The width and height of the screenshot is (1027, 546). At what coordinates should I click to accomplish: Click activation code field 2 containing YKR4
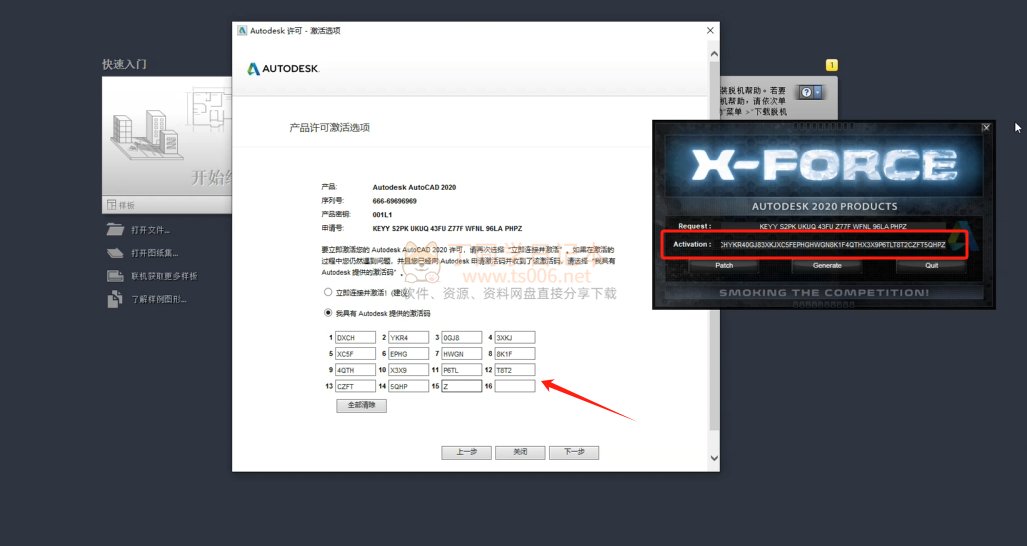(409, 338)
